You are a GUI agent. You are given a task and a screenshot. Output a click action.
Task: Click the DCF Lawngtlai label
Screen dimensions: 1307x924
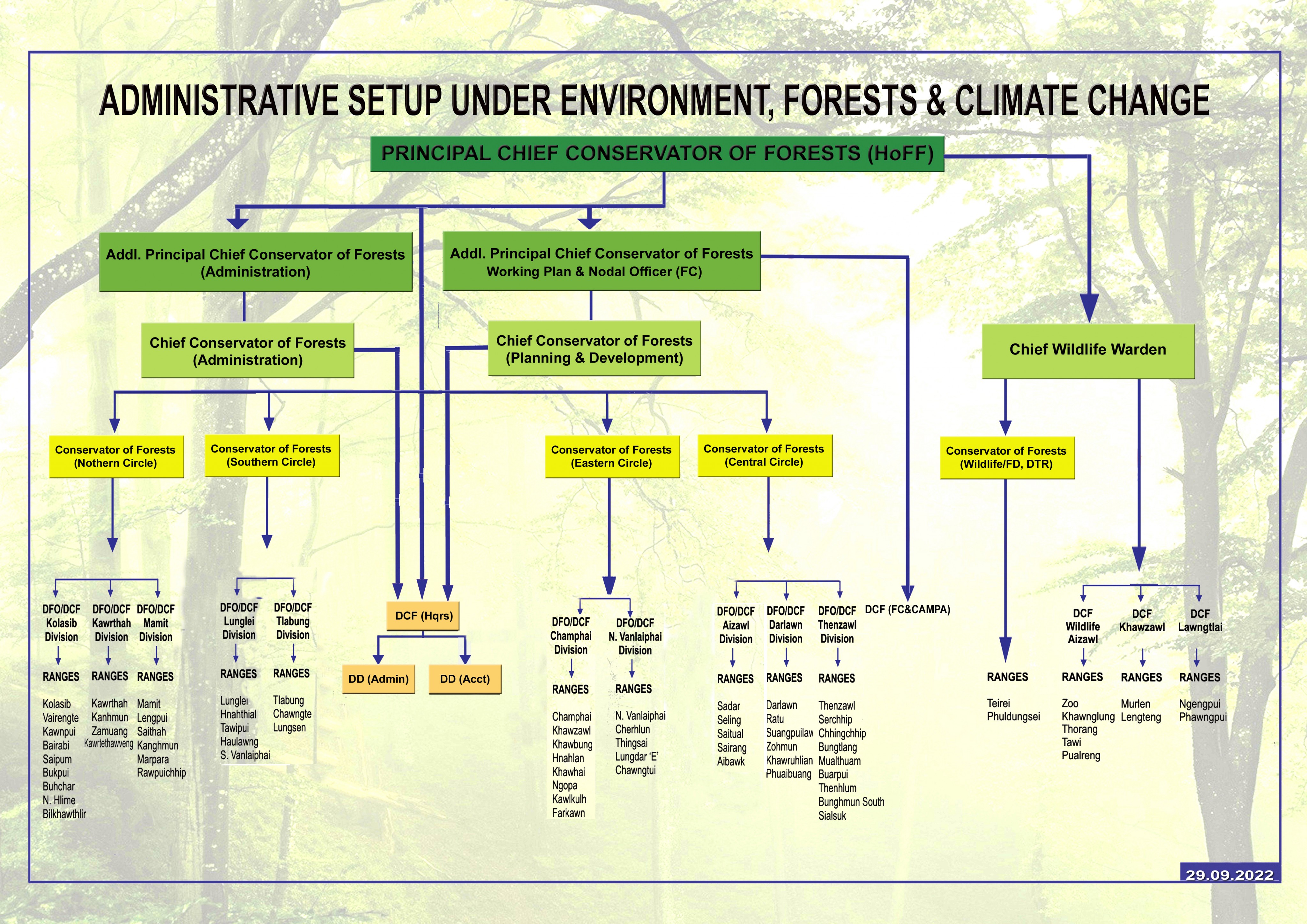click(x=1200, y=621)
